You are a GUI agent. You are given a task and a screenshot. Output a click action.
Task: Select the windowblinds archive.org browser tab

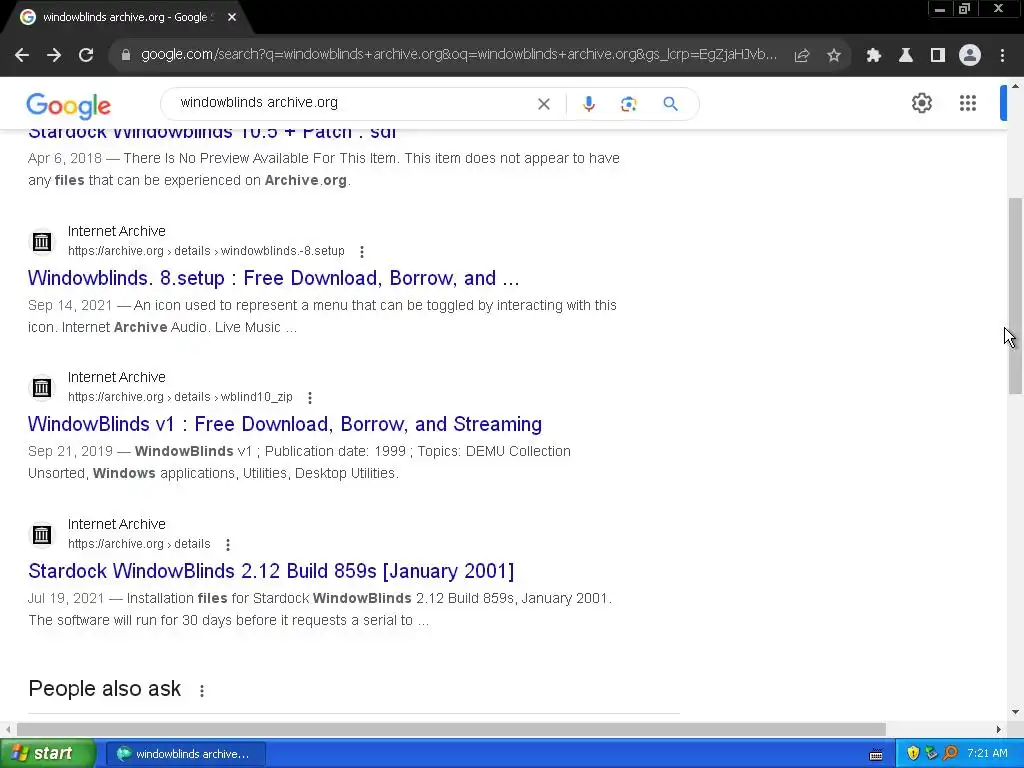(x=124, y=17)
